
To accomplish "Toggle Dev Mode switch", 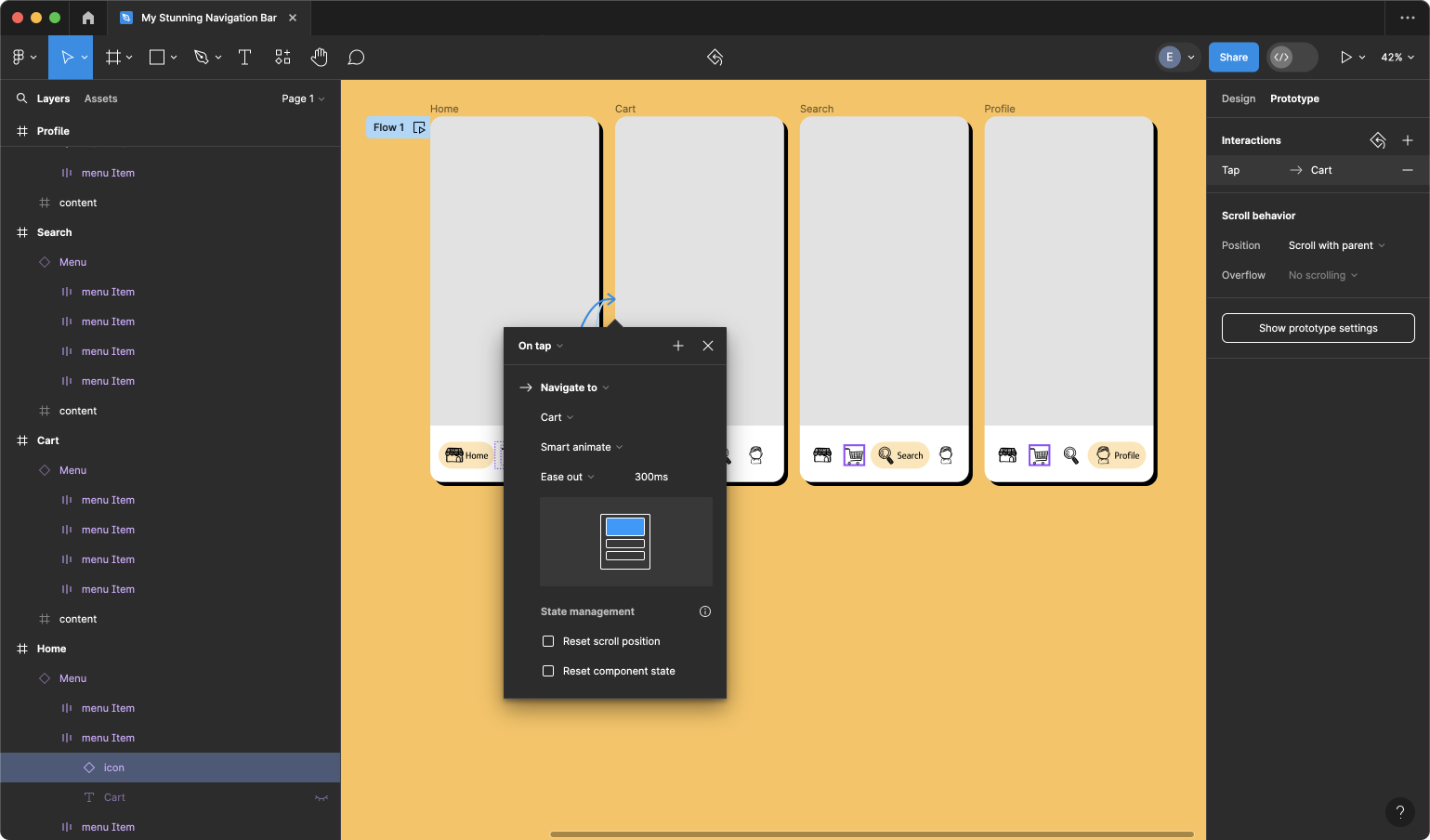I will [x=1292, y=58].
